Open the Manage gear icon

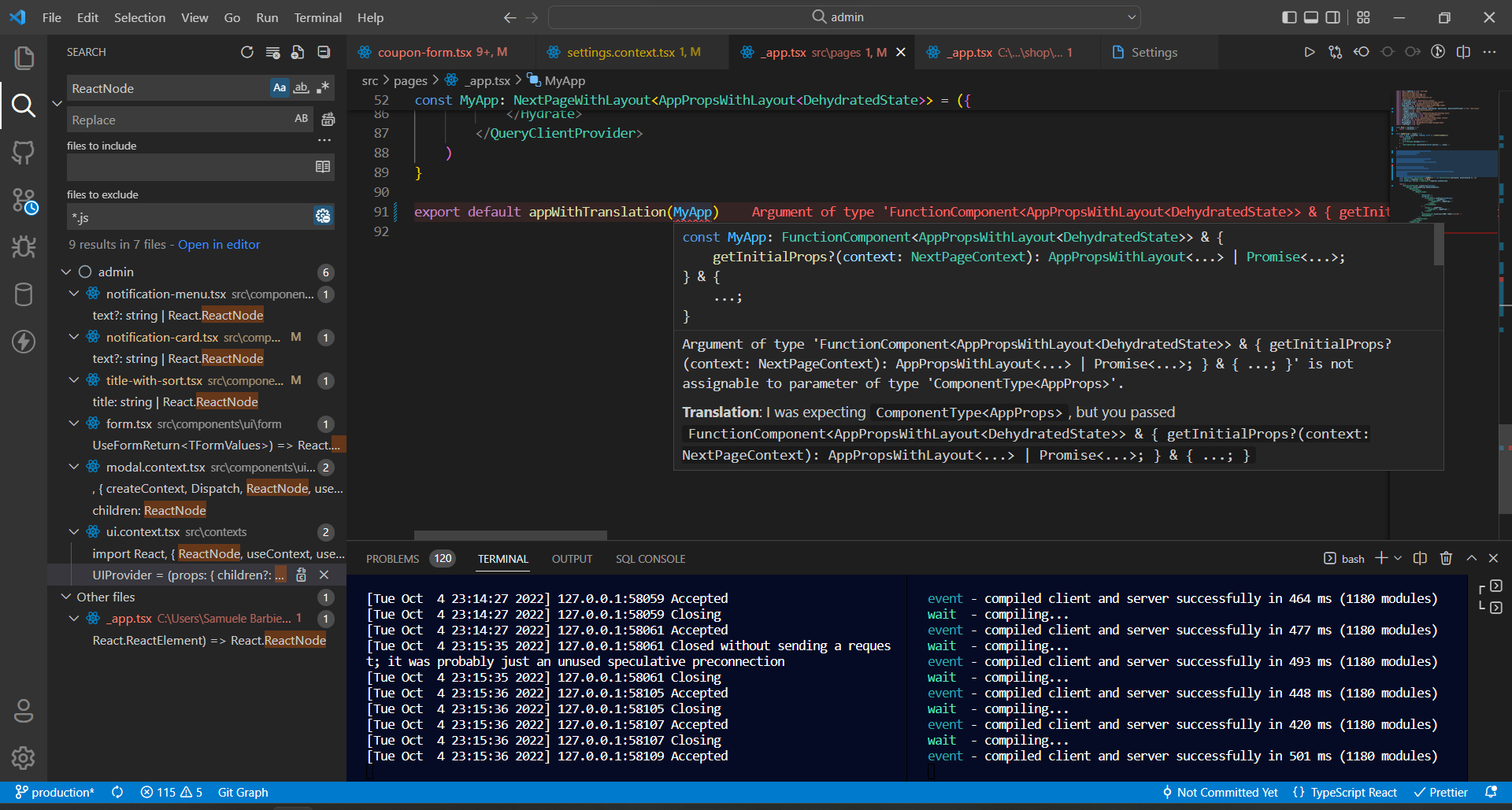pyautogui.click(x=24, y=757)
